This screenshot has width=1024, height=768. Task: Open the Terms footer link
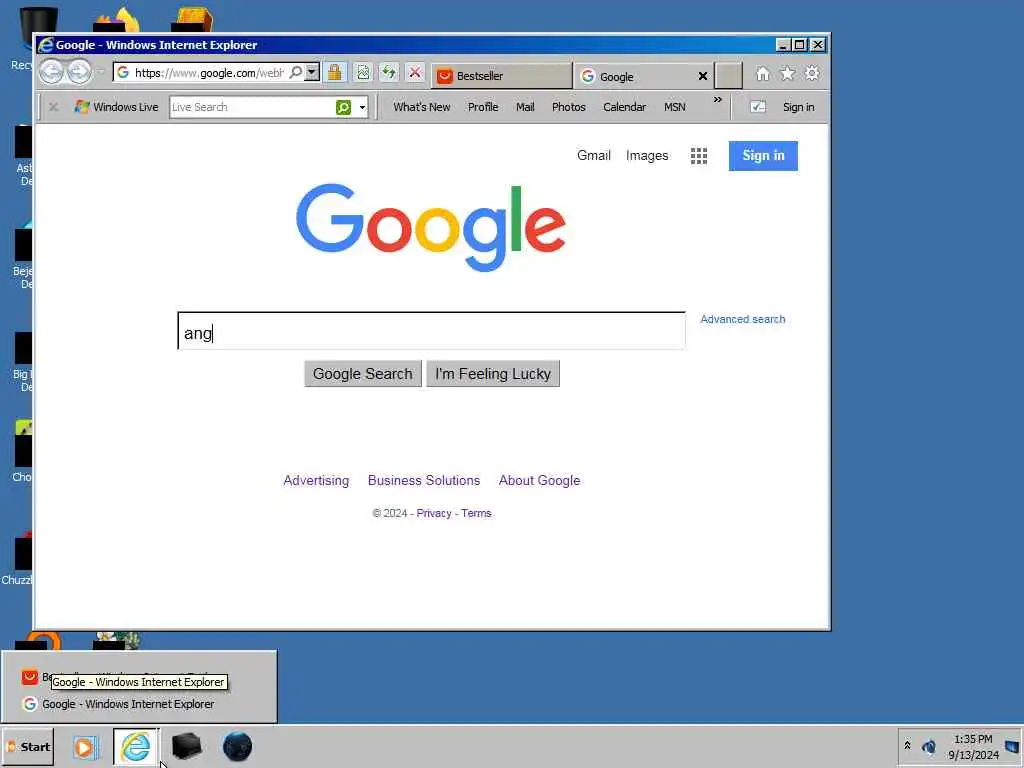[x=476, y=513]
